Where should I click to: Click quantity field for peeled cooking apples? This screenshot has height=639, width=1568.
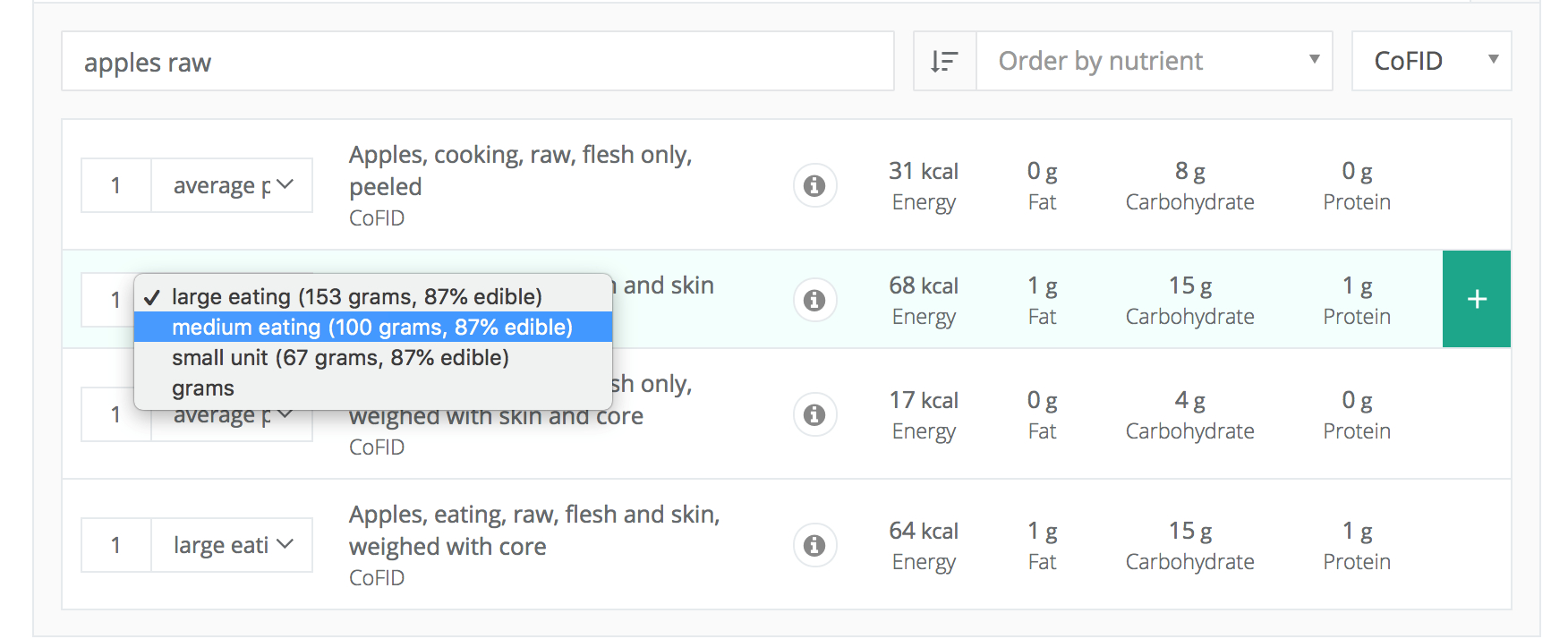pos(115,185)
